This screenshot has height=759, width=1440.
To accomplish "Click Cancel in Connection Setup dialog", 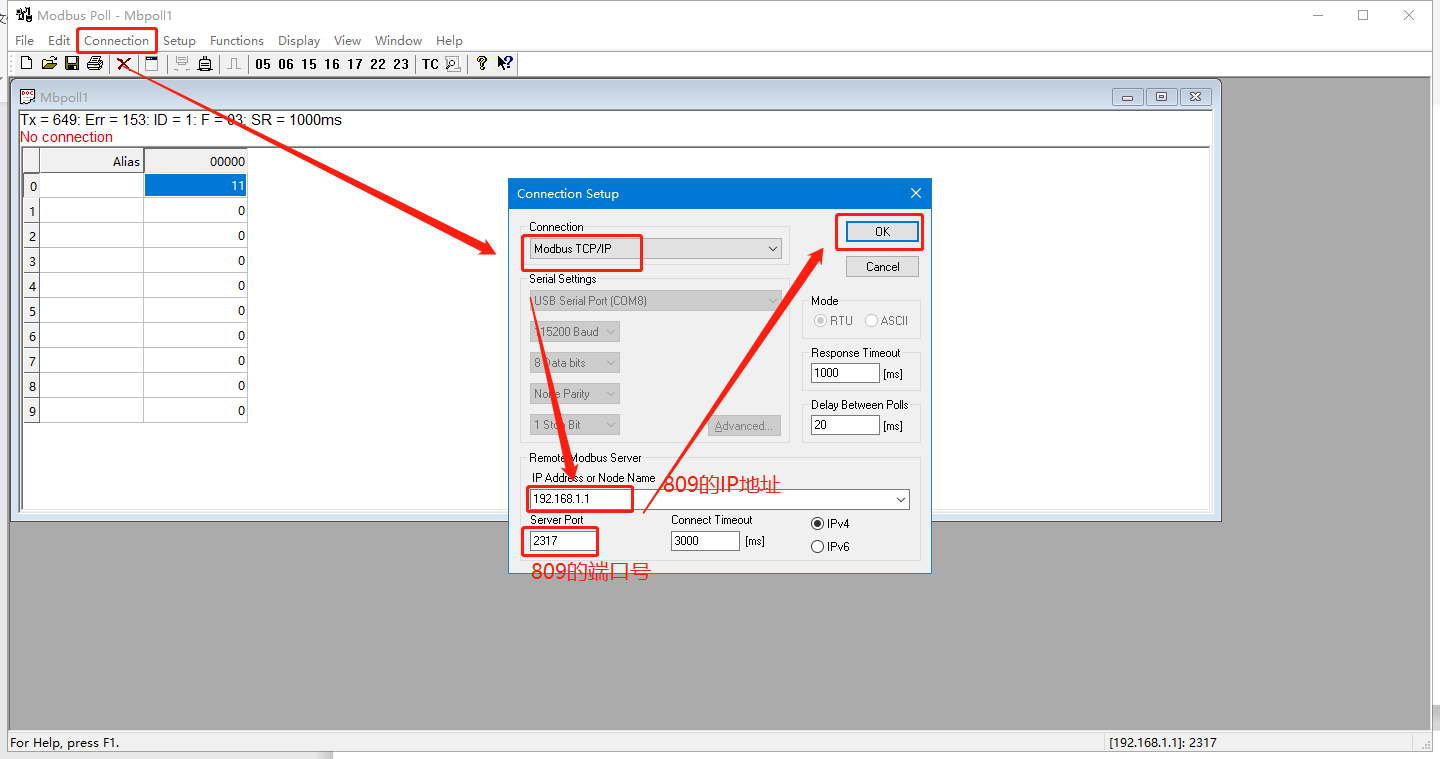I will 881,267.
